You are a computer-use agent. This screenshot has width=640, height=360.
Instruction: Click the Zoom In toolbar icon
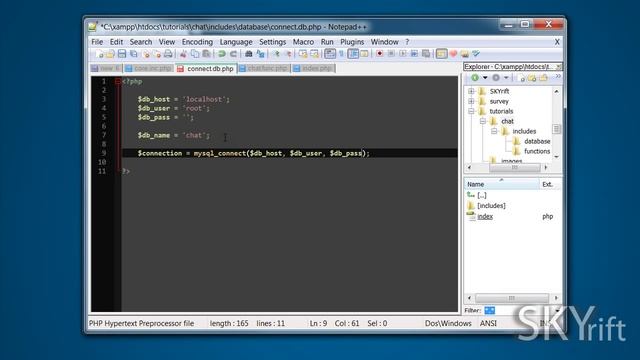(276, 54)
